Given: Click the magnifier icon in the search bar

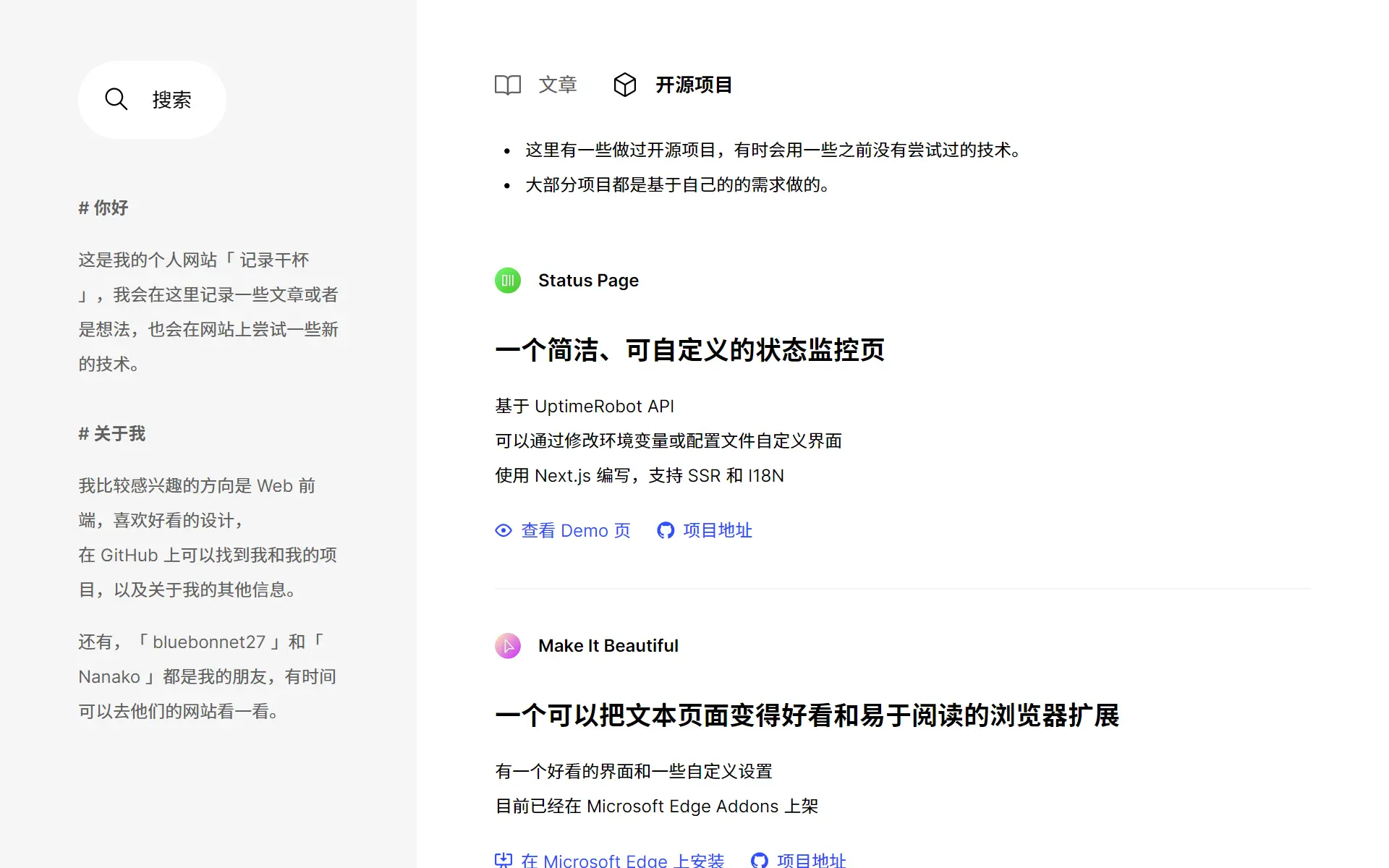Looking at the screenshot, I should coord(116,99).
